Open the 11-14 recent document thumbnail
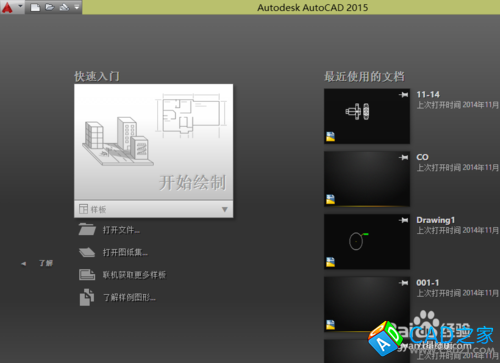 point(367,116)
